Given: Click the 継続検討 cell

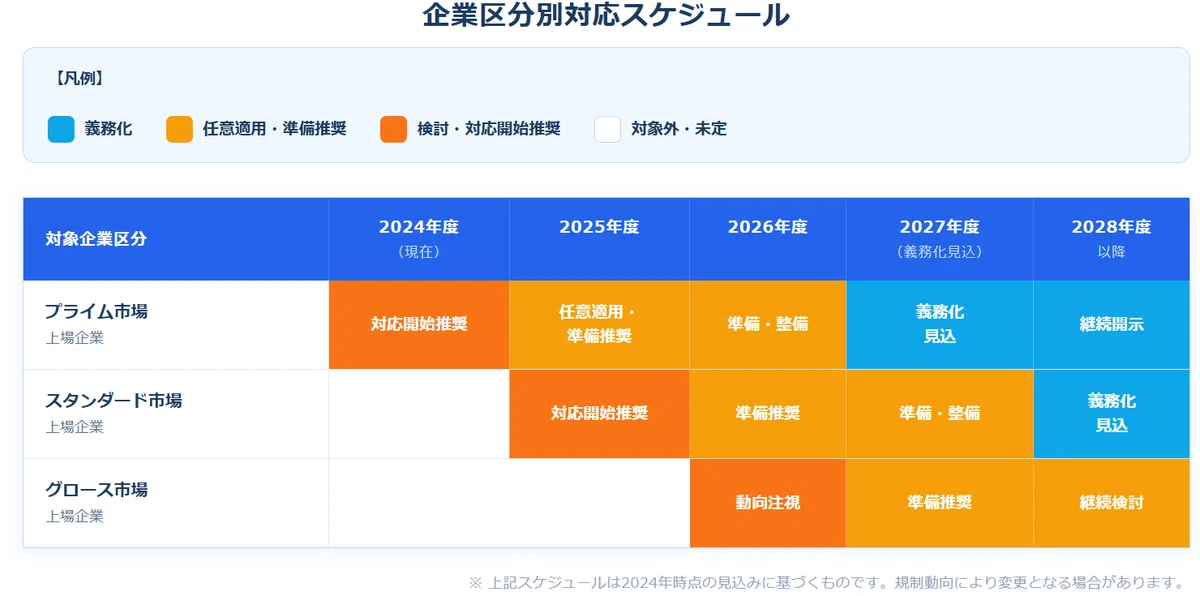Looking at the screenshot, I should coord(1112,503).
